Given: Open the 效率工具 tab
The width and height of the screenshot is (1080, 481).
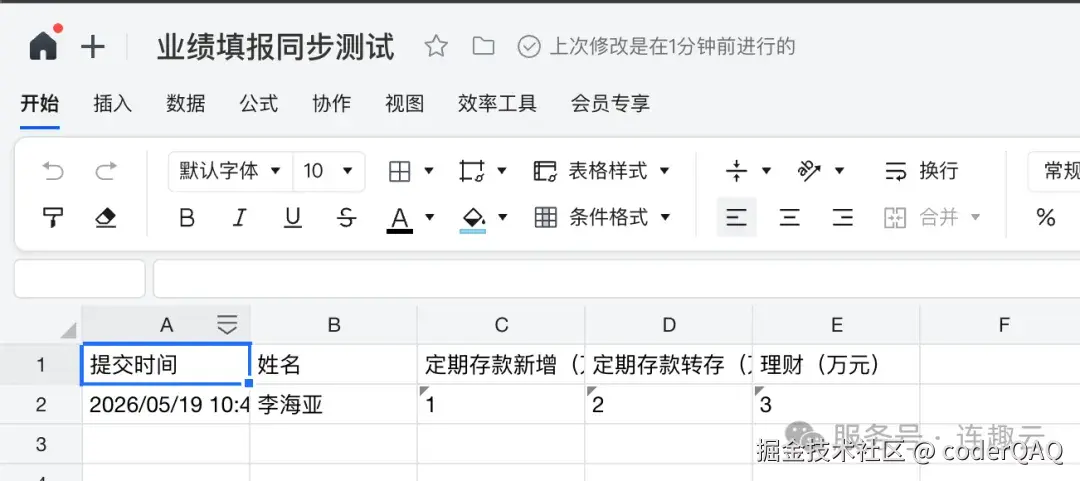Looking at the screenshot, I should [497, 104].
